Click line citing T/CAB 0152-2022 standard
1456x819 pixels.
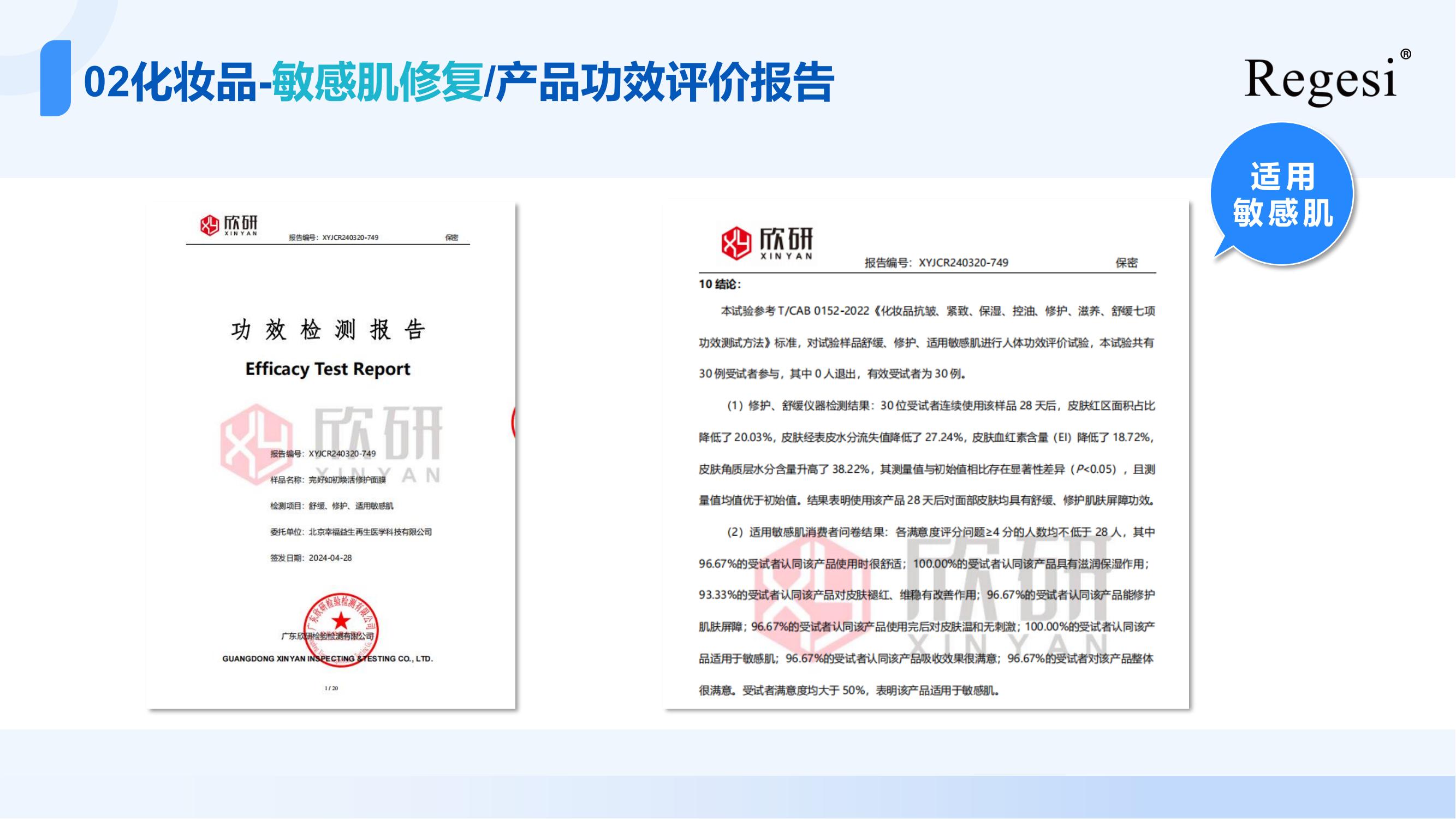[x=938, y=311]
